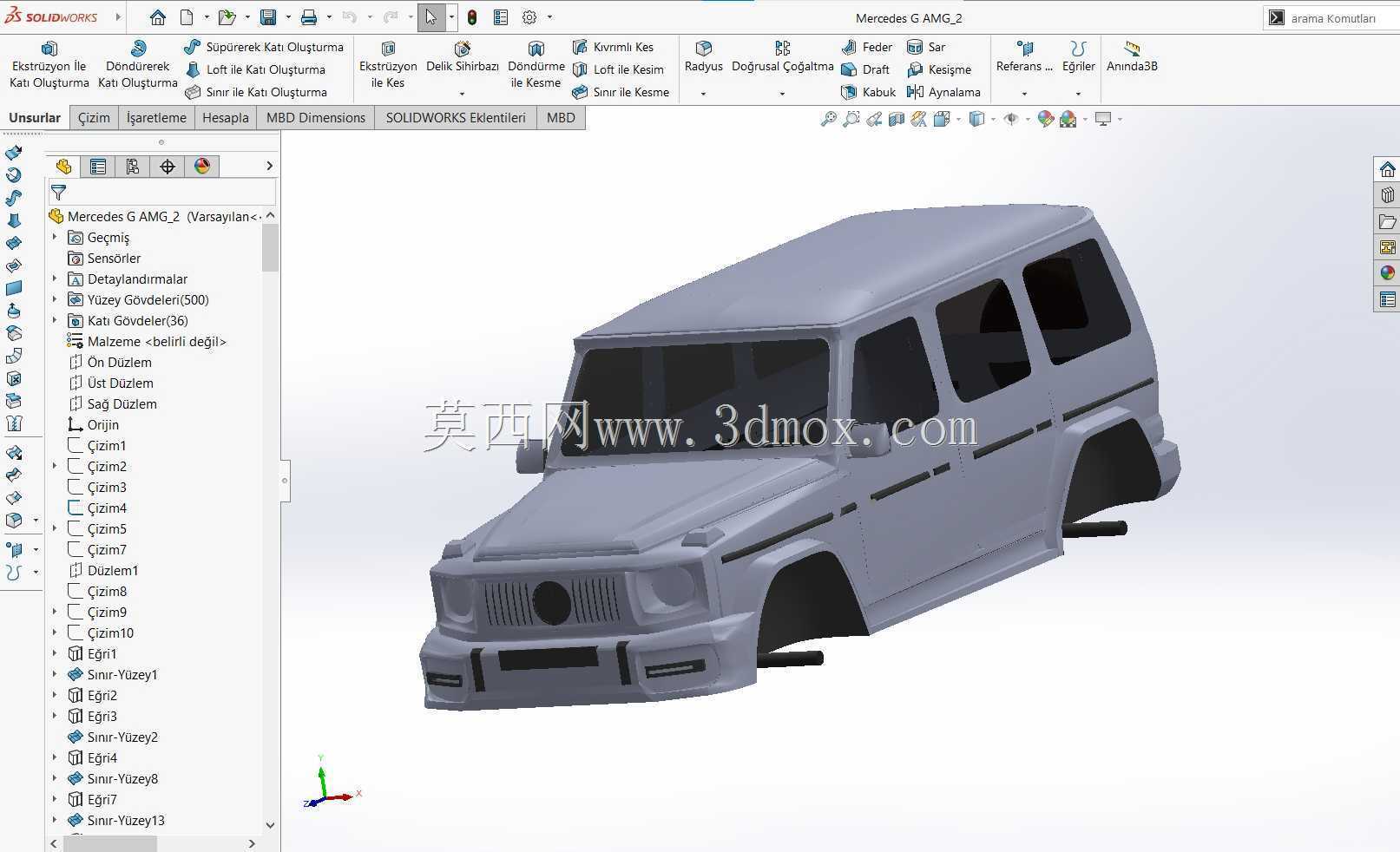This screenshot has height=852, width=1400.
Task: Open the FeatureManager design tree tab
Action: point(63,167)
